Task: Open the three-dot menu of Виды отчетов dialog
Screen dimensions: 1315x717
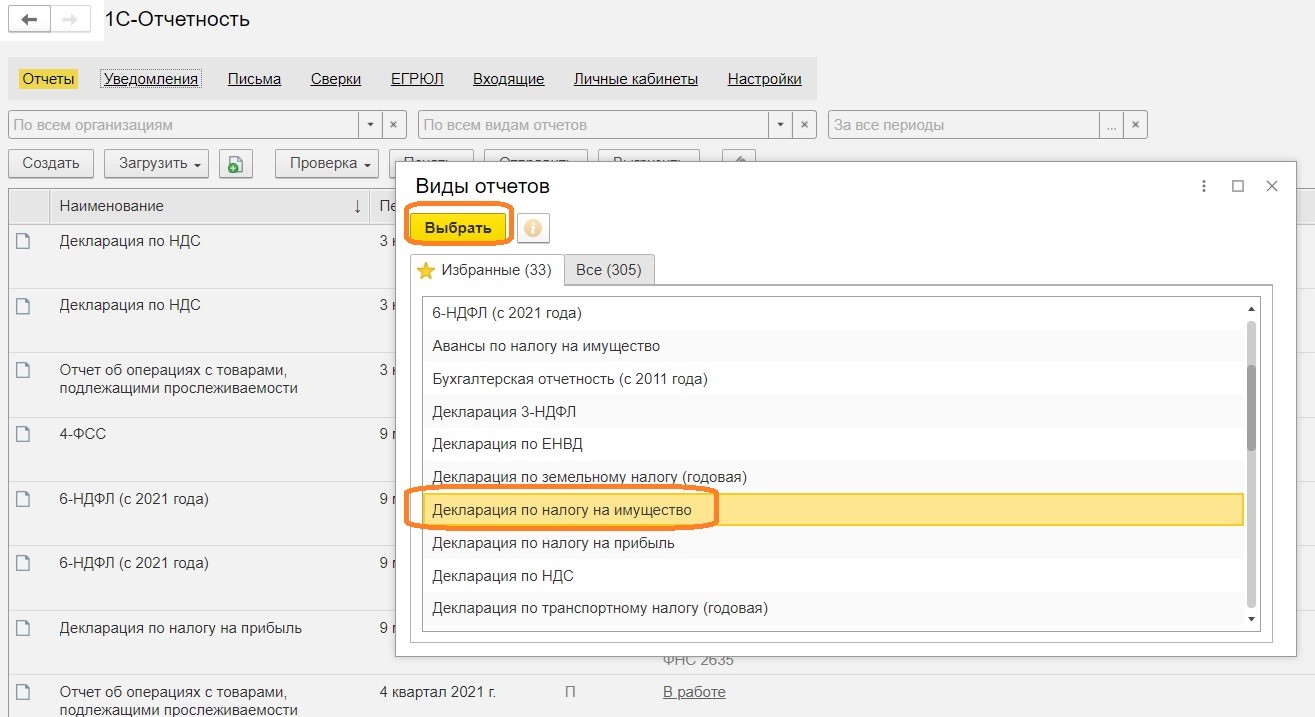Action: pos(1205,186)
